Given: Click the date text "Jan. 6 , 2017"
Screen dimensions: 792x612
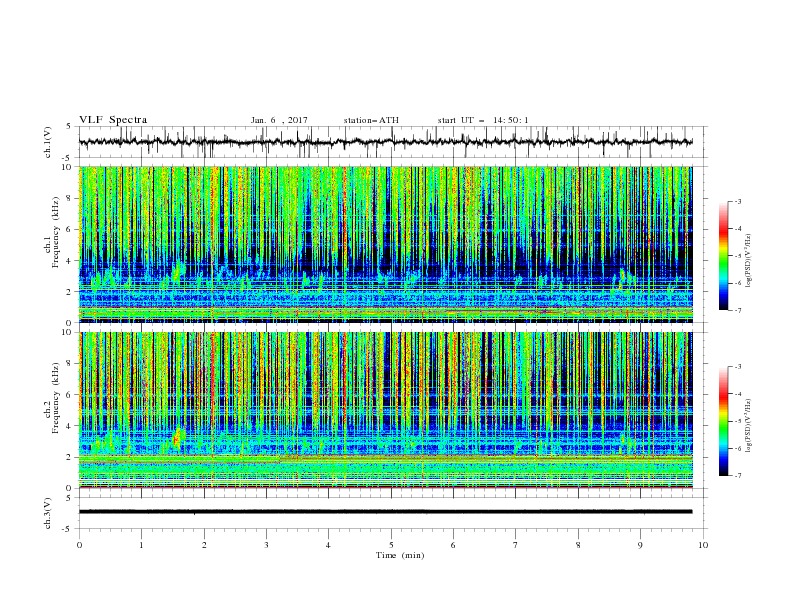Looking at the screenshot, I should click(279, 120).
